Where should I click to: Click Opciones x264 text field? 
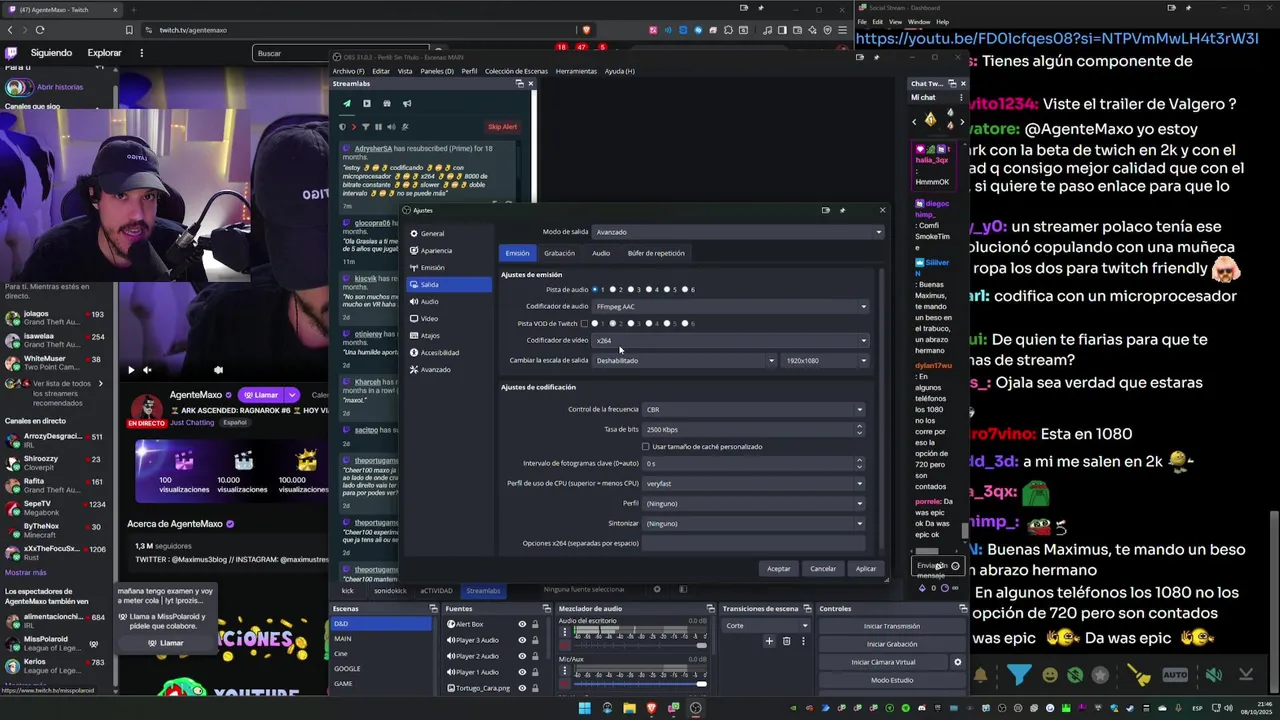[753, 543]
